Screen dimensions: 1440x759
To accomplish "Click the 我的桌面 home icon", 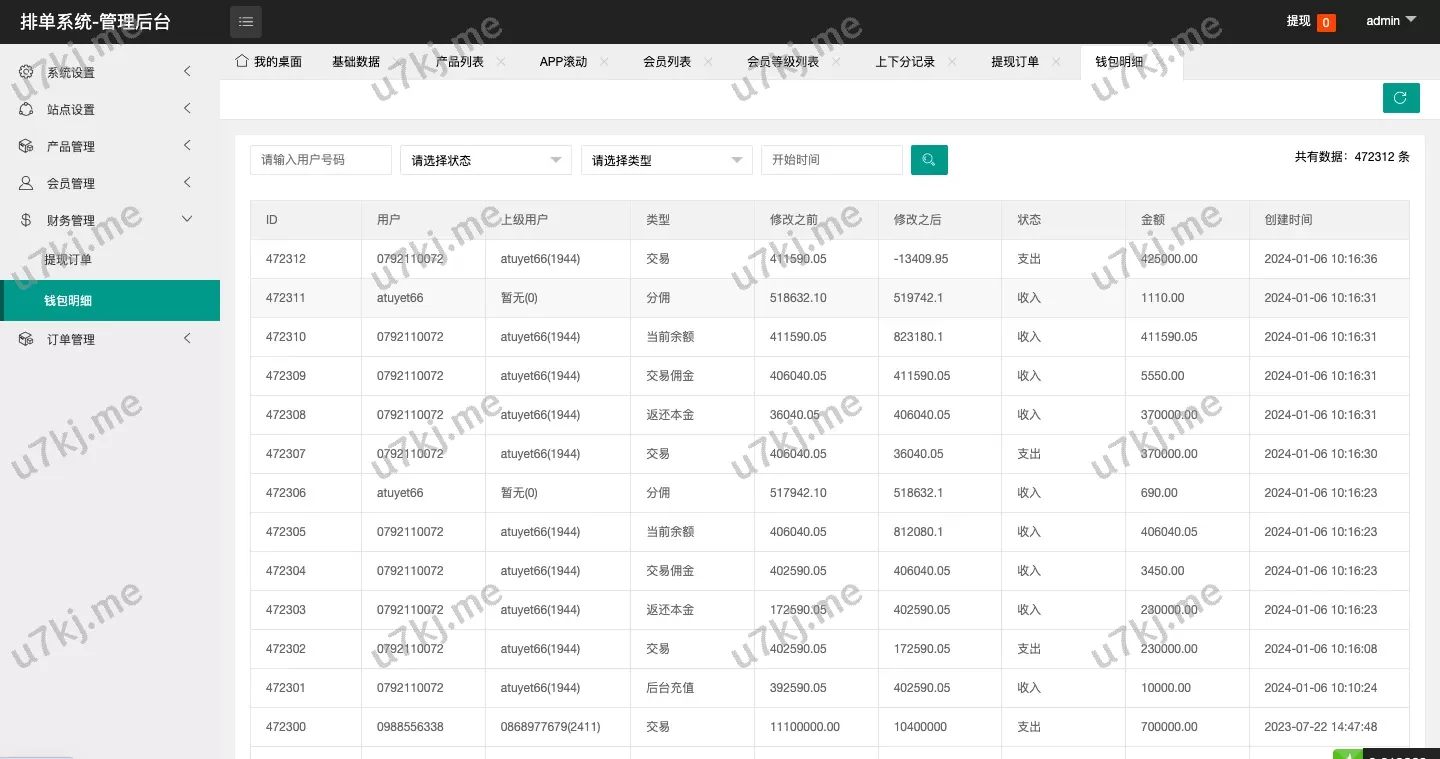I will (x=241, y=61).
